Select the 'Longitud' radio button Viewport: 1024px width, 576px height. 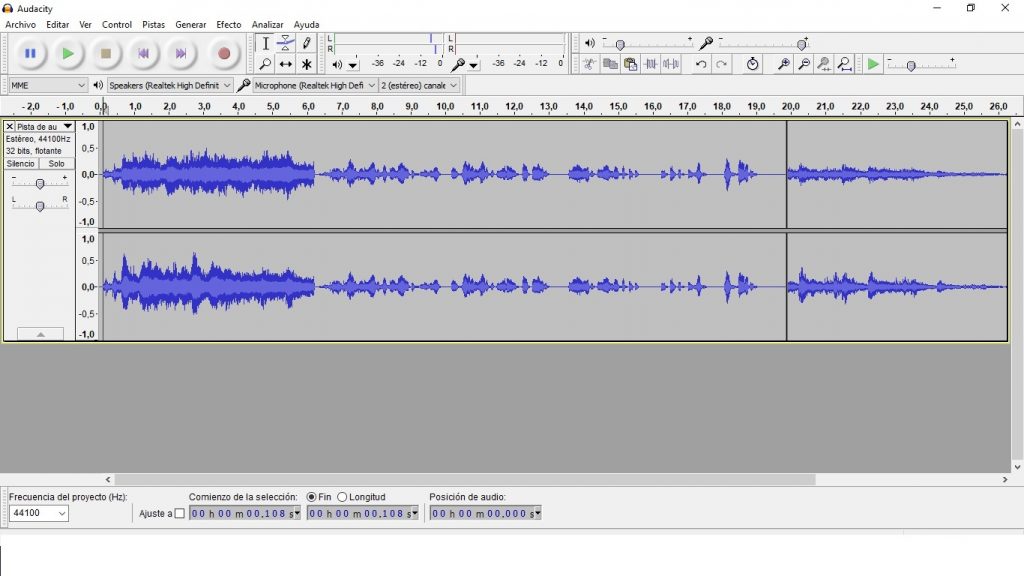click(342, 497)
